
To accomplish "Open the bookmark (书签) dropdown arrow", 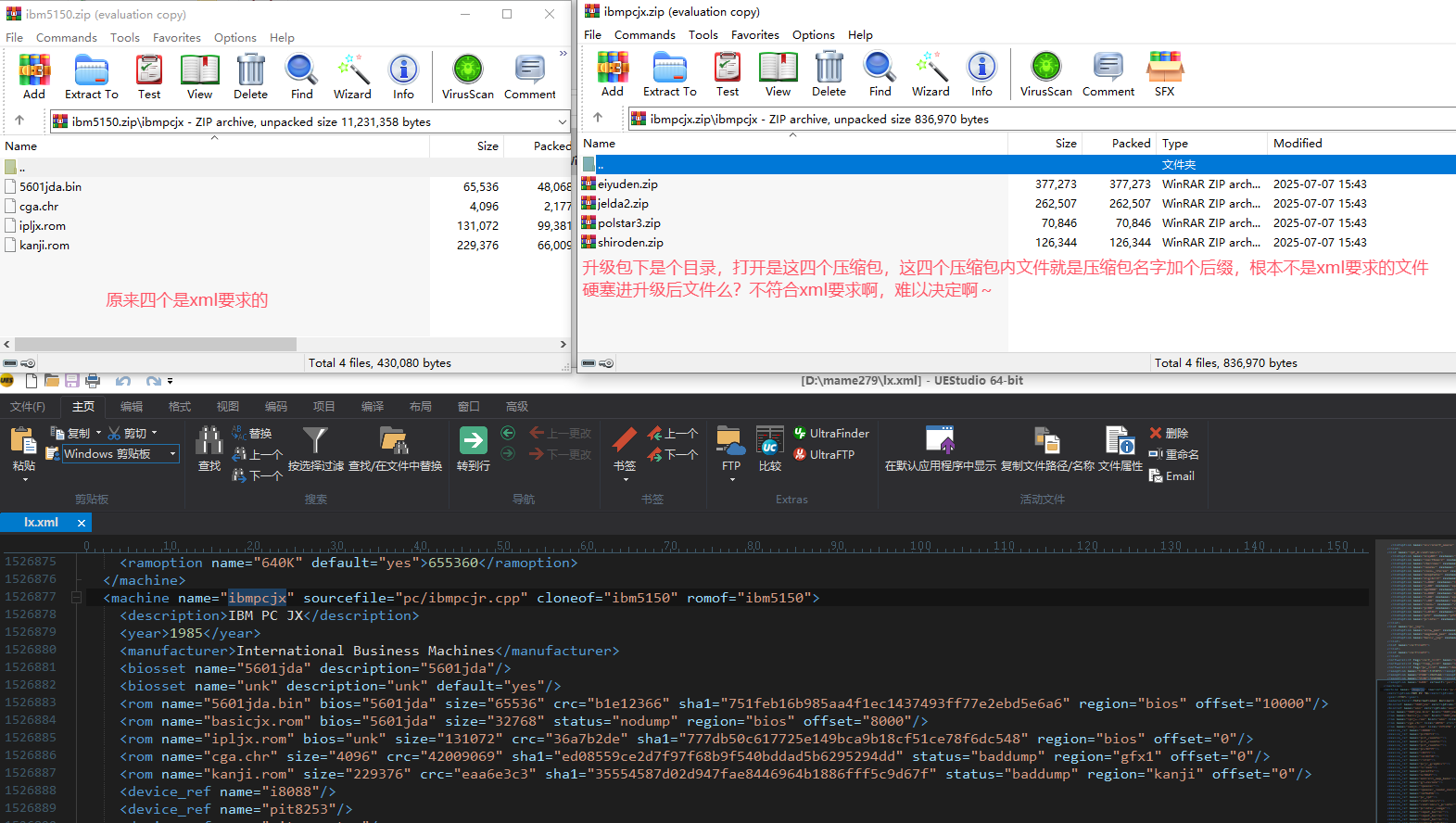I will pos(626,480).
